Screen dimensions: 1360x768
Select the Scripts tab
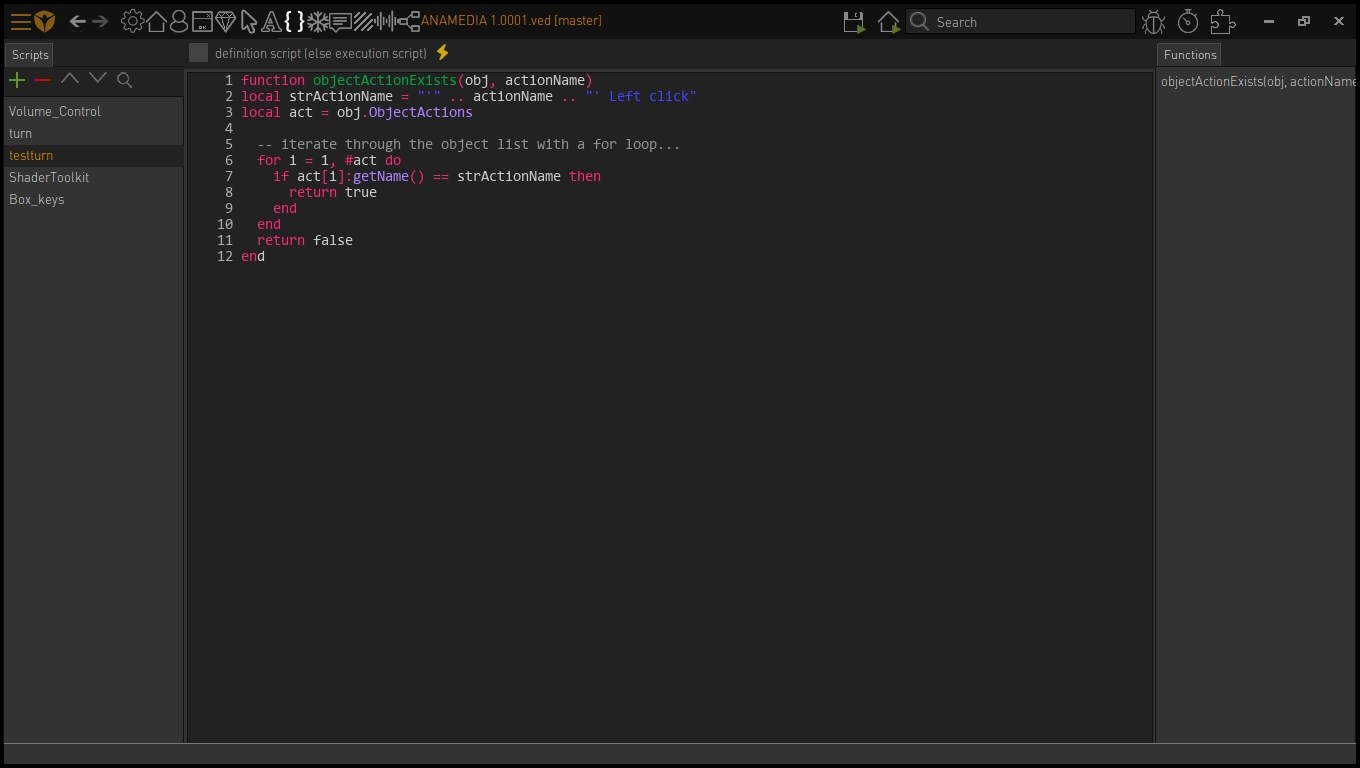tap(30, 55)
